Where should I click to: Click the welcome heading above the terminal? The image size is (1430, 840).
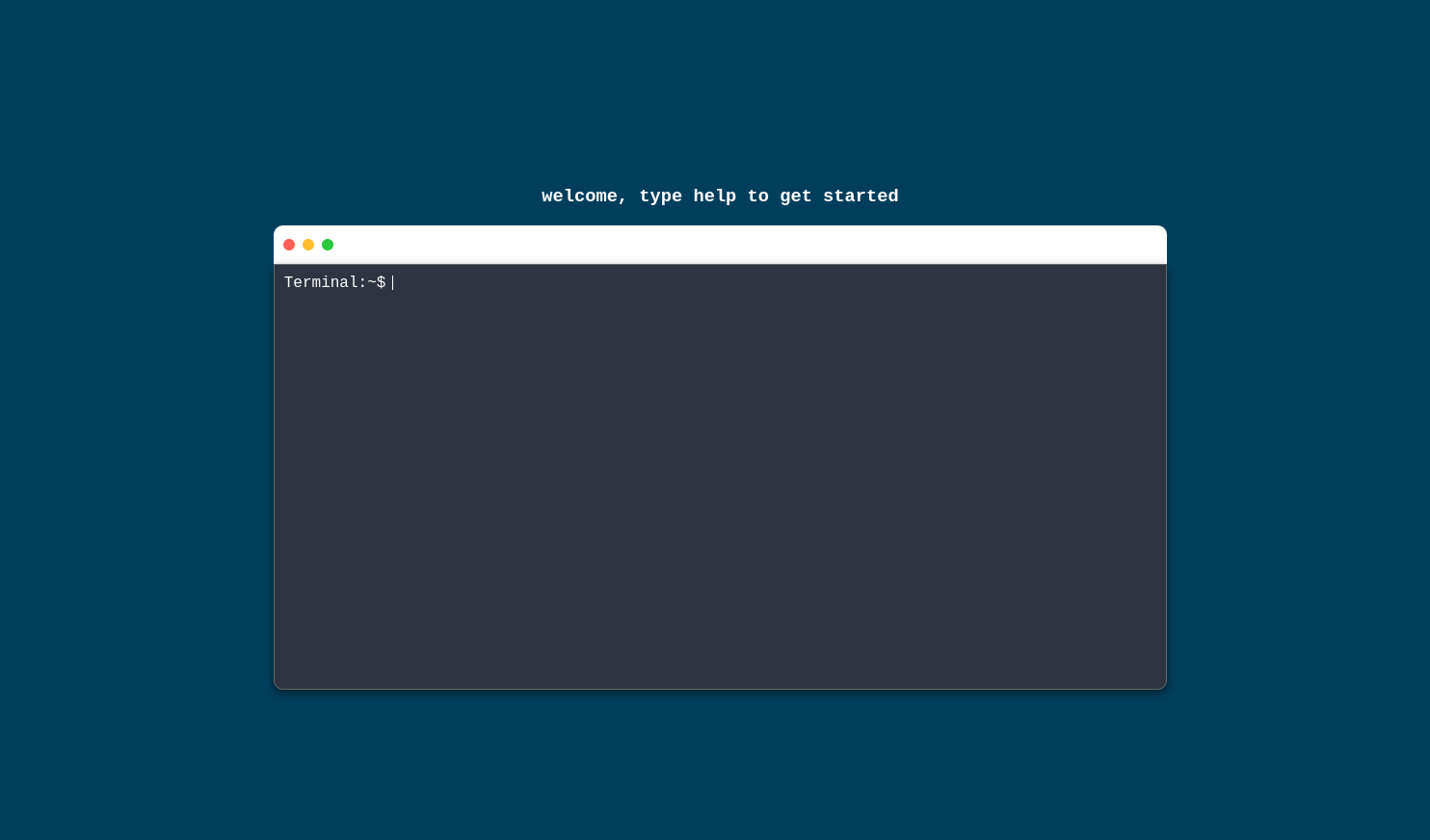tap(720, 196)
